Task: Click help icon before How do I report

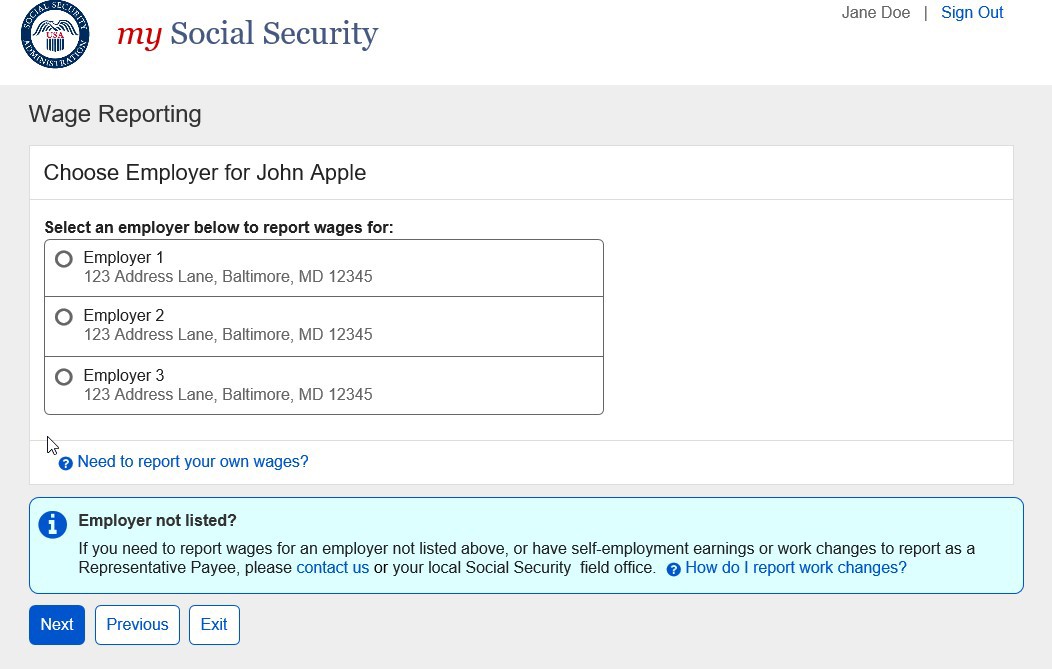Action: click(674, 569)
